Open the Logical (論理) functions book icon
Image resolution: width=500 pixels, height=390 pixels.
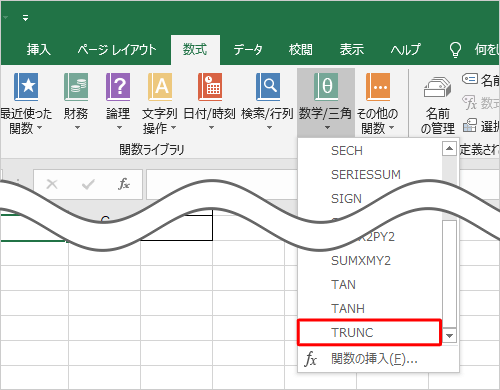118,87
